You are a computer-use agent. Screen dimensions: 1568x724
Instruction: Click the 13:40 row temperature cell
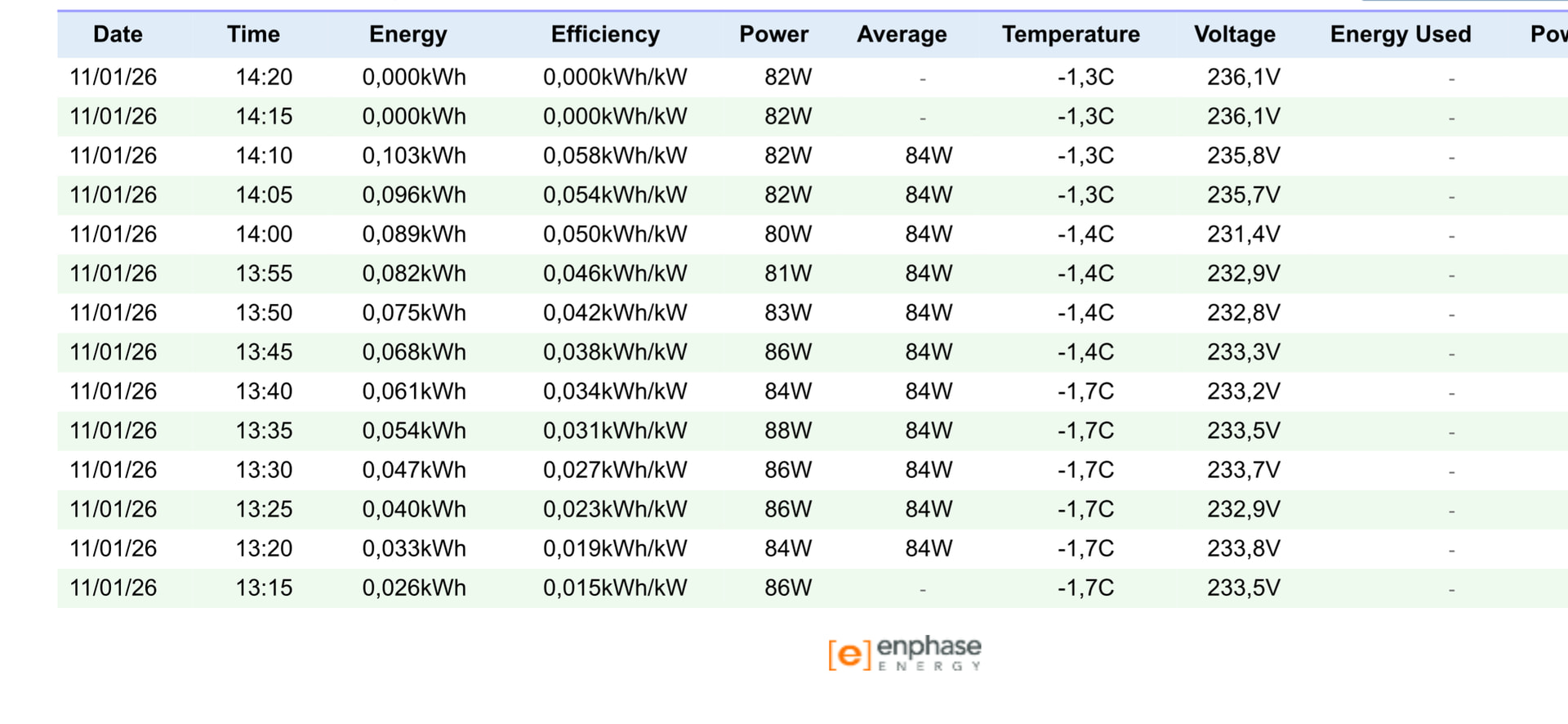pyautogui.click(x=1085, y=391)
